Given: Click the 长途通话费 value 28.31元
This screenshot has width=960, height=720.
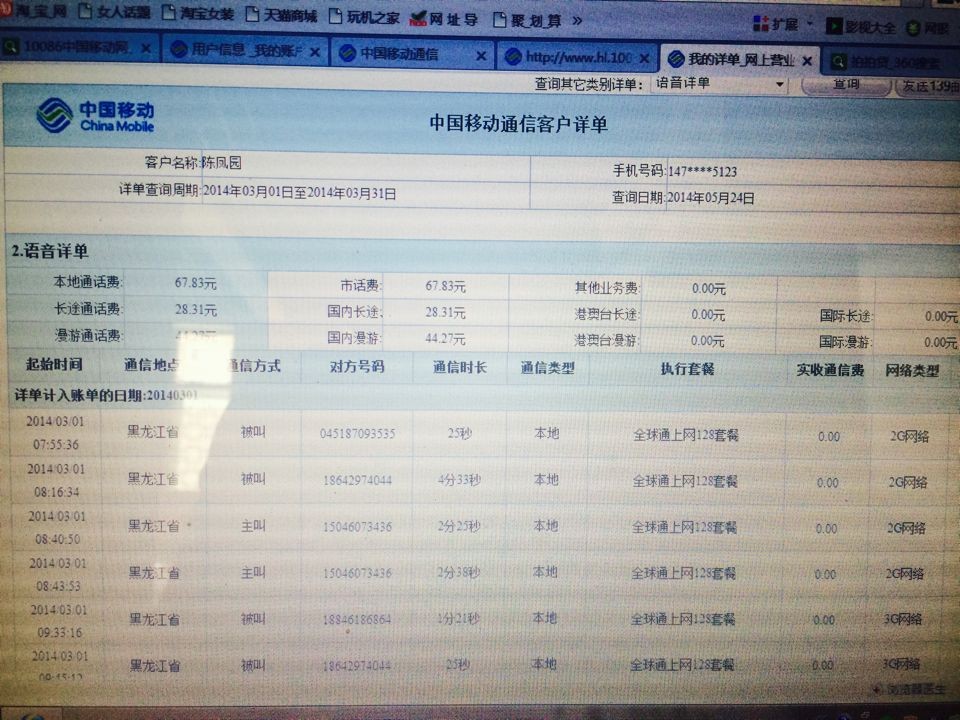Looking at the screenshot, I should point(196,310).
